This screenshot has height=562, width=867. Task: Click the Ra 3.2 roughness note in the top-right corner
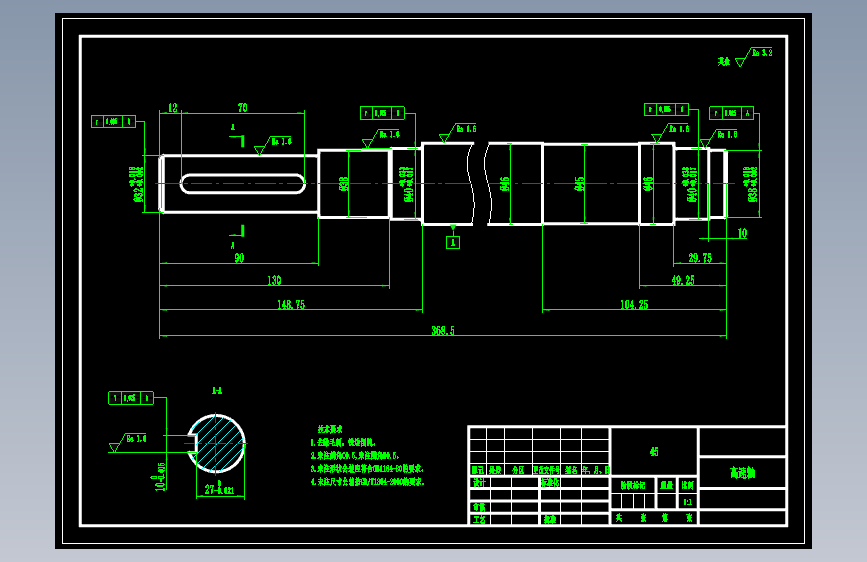[754, 57]
